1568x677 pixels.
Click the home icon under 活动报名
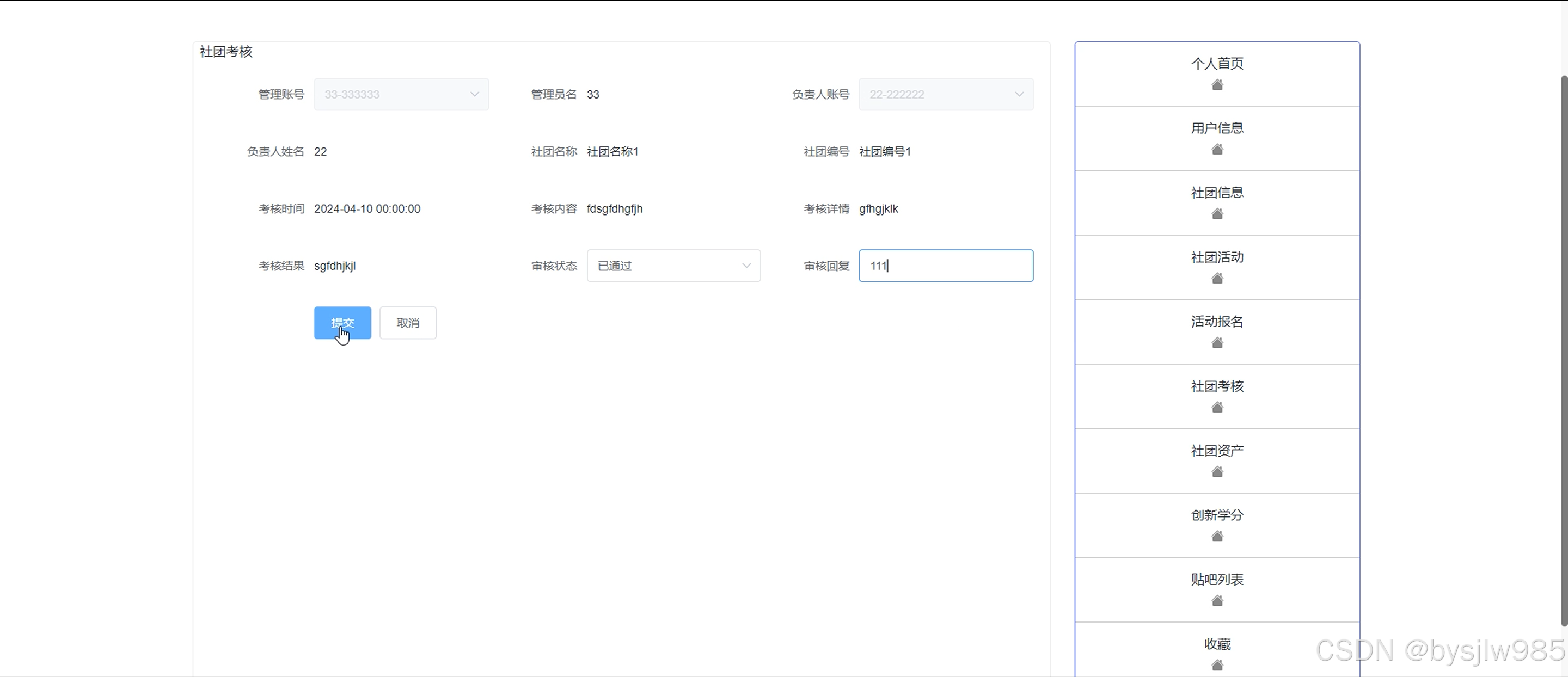pos(1217,342)
